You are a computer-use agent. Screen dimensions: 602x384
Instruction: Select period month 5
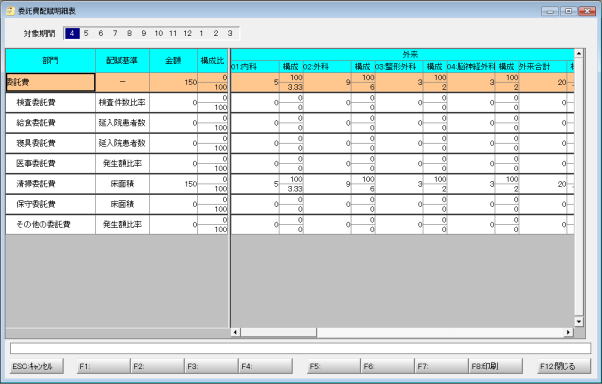pyautogui.click(x=86, y=33)
